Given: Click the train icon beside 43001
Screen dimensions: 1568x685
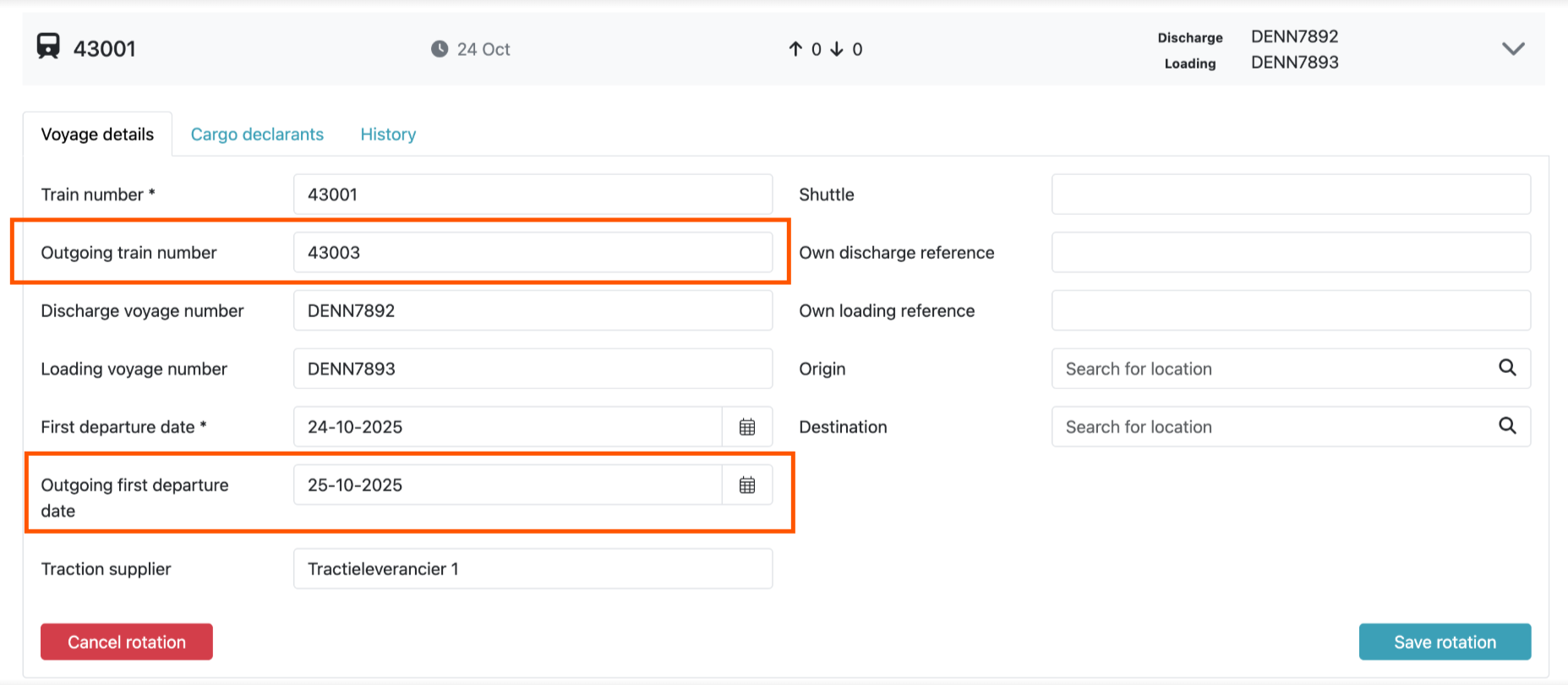Looking at the screenshot, I should (48, 47).
